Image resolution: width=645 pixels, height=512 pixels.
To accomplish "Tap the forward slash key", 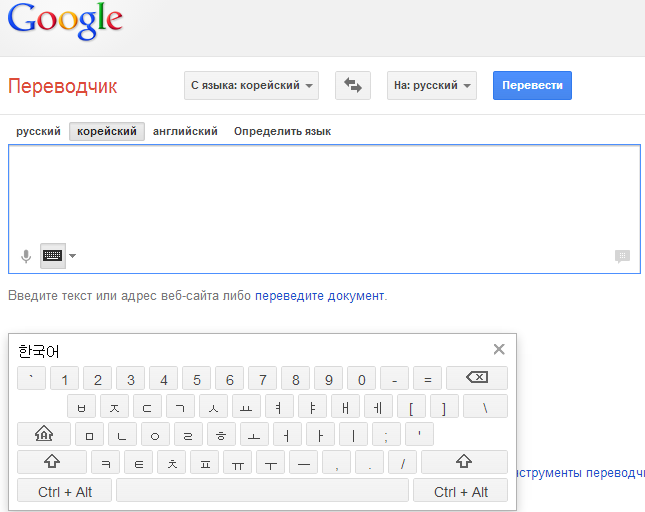I will (x=403, y=462).
